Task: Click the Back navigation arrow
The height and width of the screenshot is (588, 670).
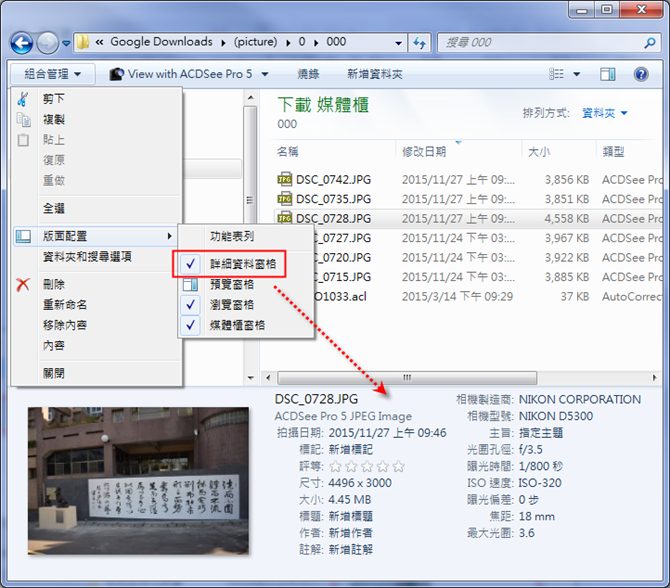Action: [x=21, y=43]
